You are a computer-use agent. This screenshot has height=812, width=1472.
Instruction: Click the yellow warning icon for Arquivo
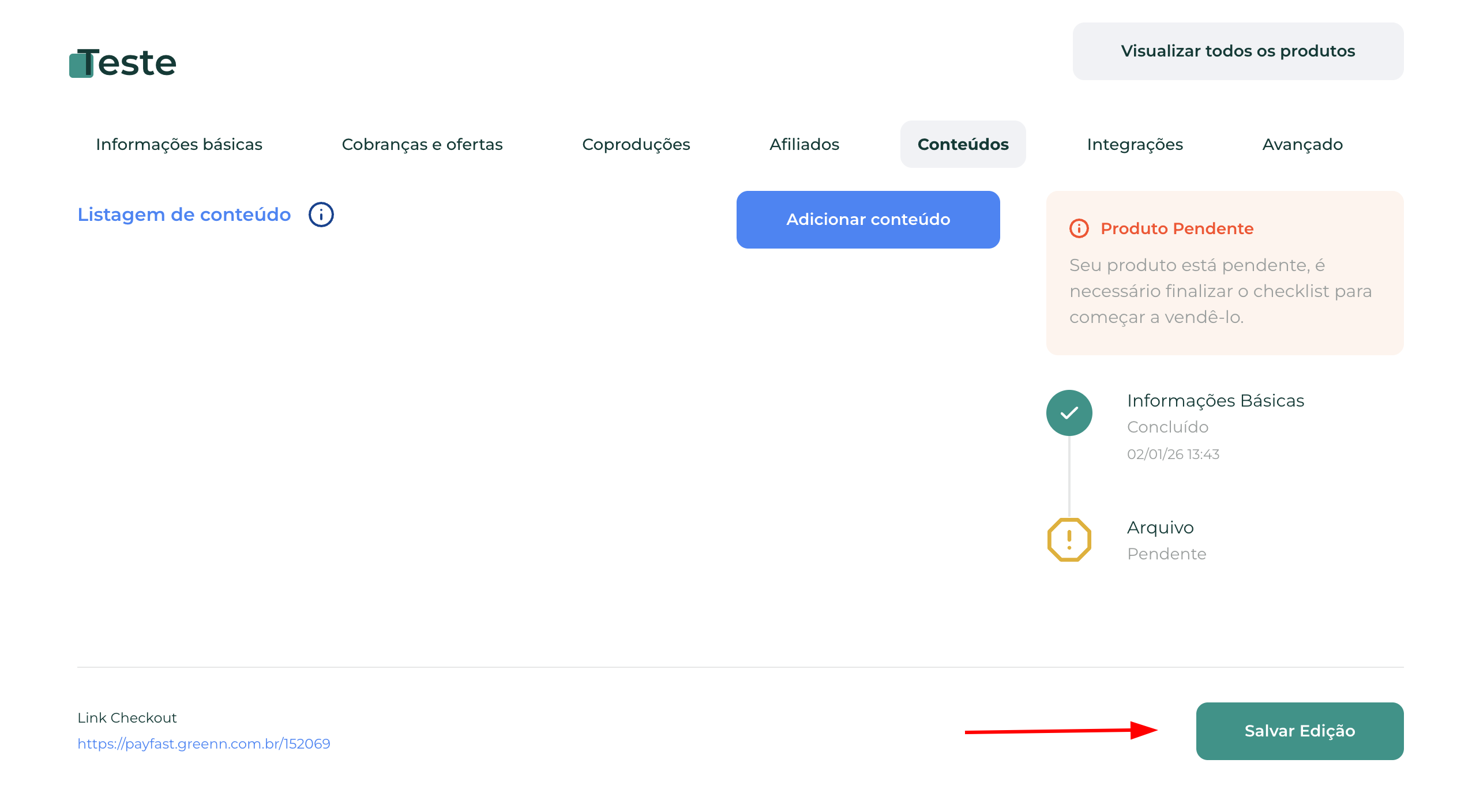click(1069, 540)
